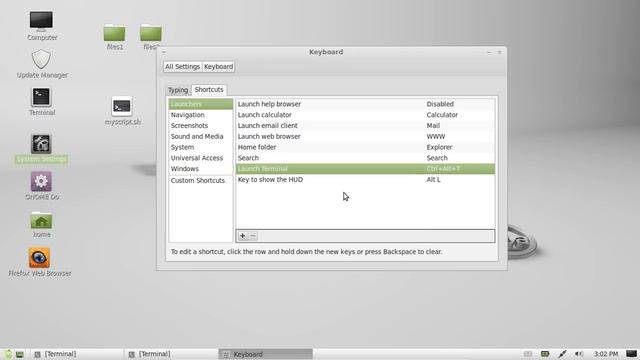
Task: Select the Universal Access category
Action: coord(201,158)
